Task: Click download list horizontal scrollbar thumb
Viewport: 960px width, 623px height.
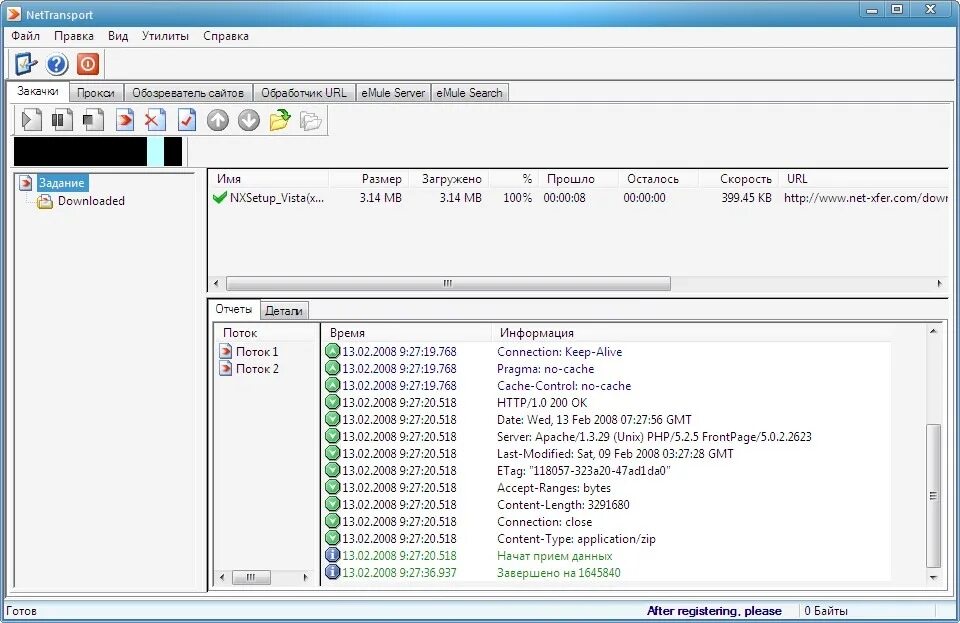Action: tap(448, 283)
